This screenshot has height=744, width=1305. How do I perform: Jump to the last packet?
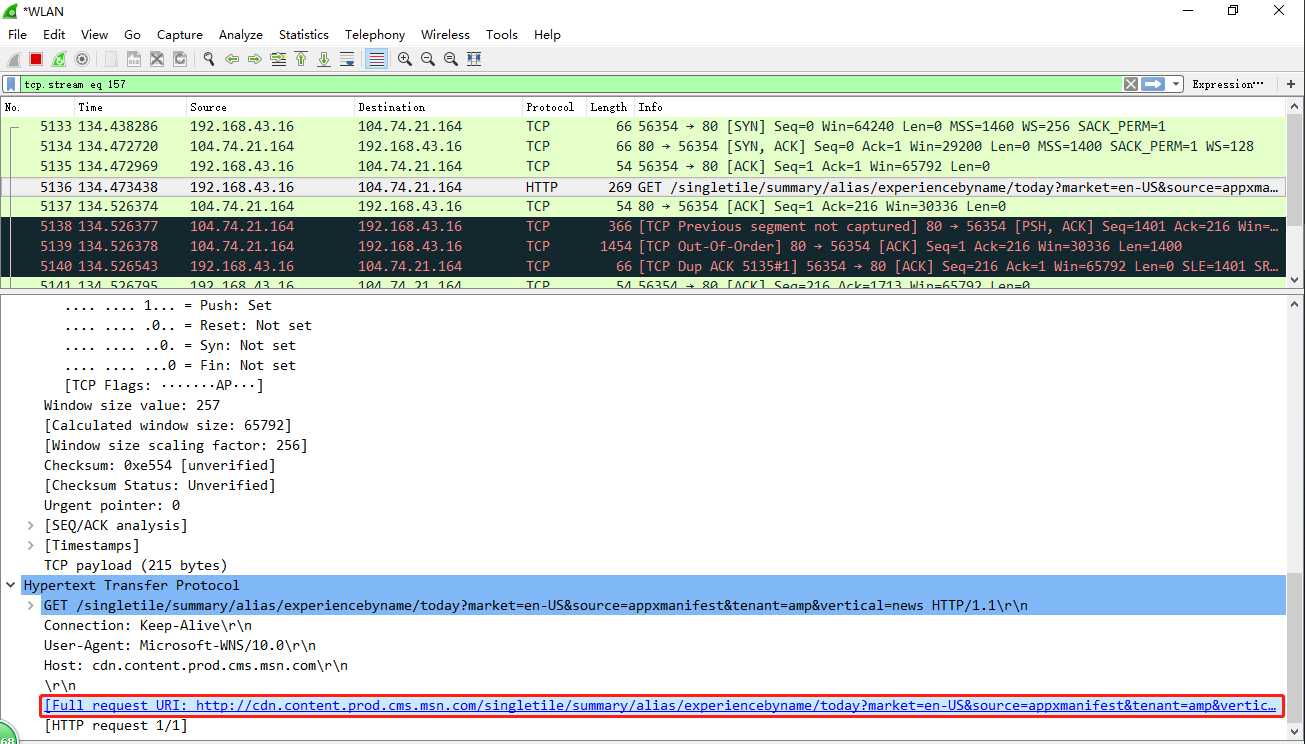324,59
